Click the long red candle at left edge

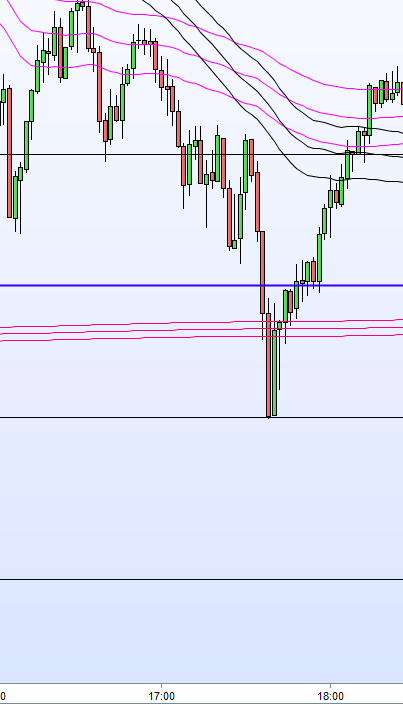9,153
